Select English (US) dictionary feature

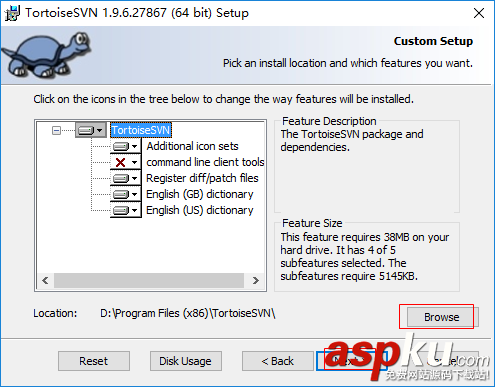point(200,210)
